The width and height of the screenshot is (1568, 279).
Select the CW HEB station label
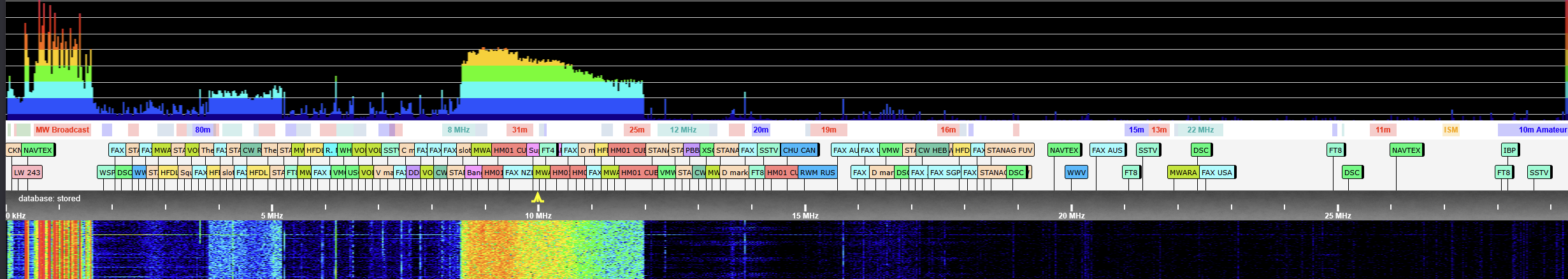pos(932,150)
